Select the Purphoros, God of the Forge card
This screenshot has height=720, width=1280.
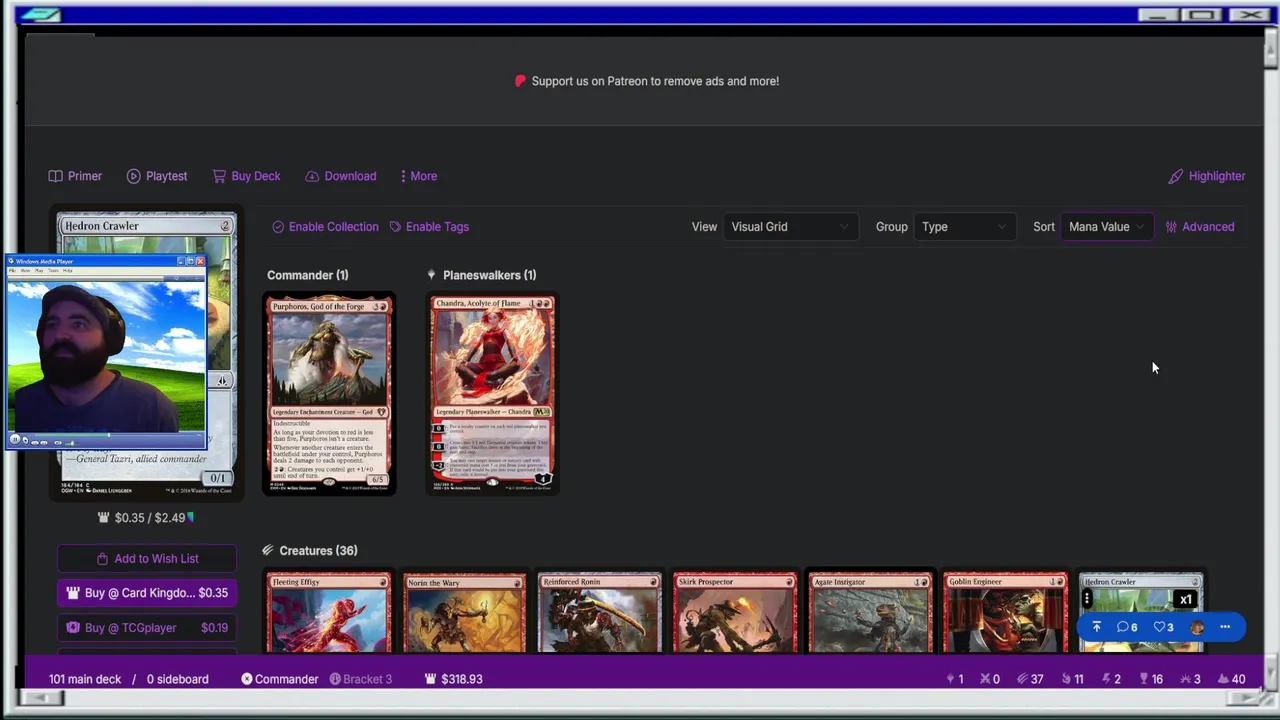click(329, 394)
